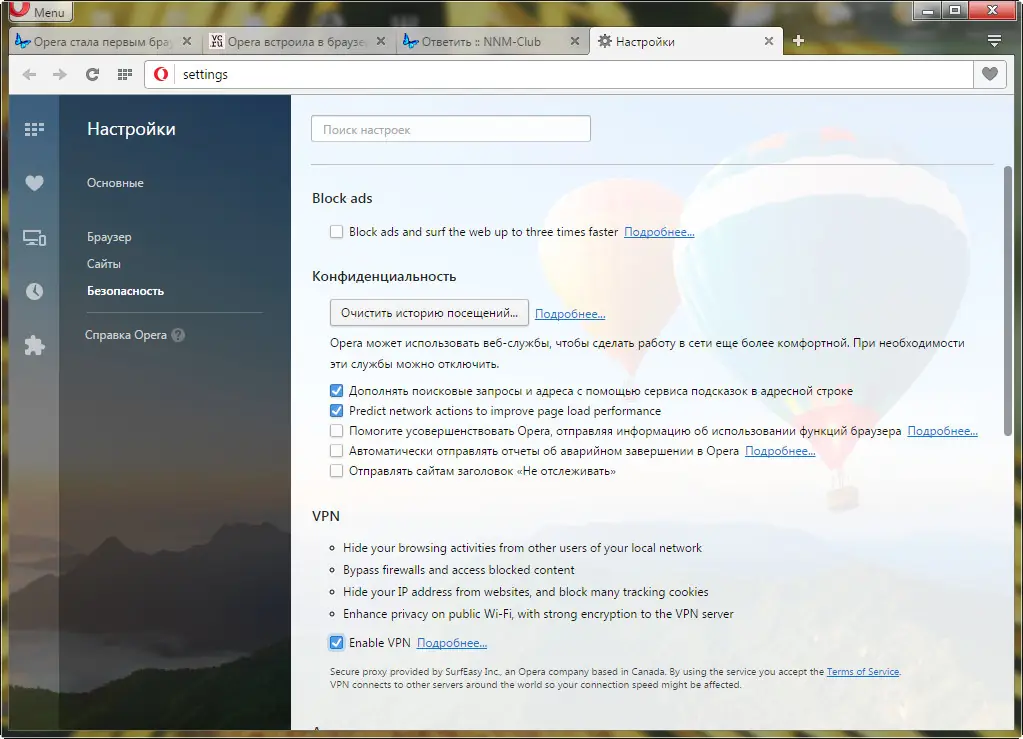Open Extensions from the sidebar puzzle icon
The image size is (1023, 739).
click(x=35, y=345)
